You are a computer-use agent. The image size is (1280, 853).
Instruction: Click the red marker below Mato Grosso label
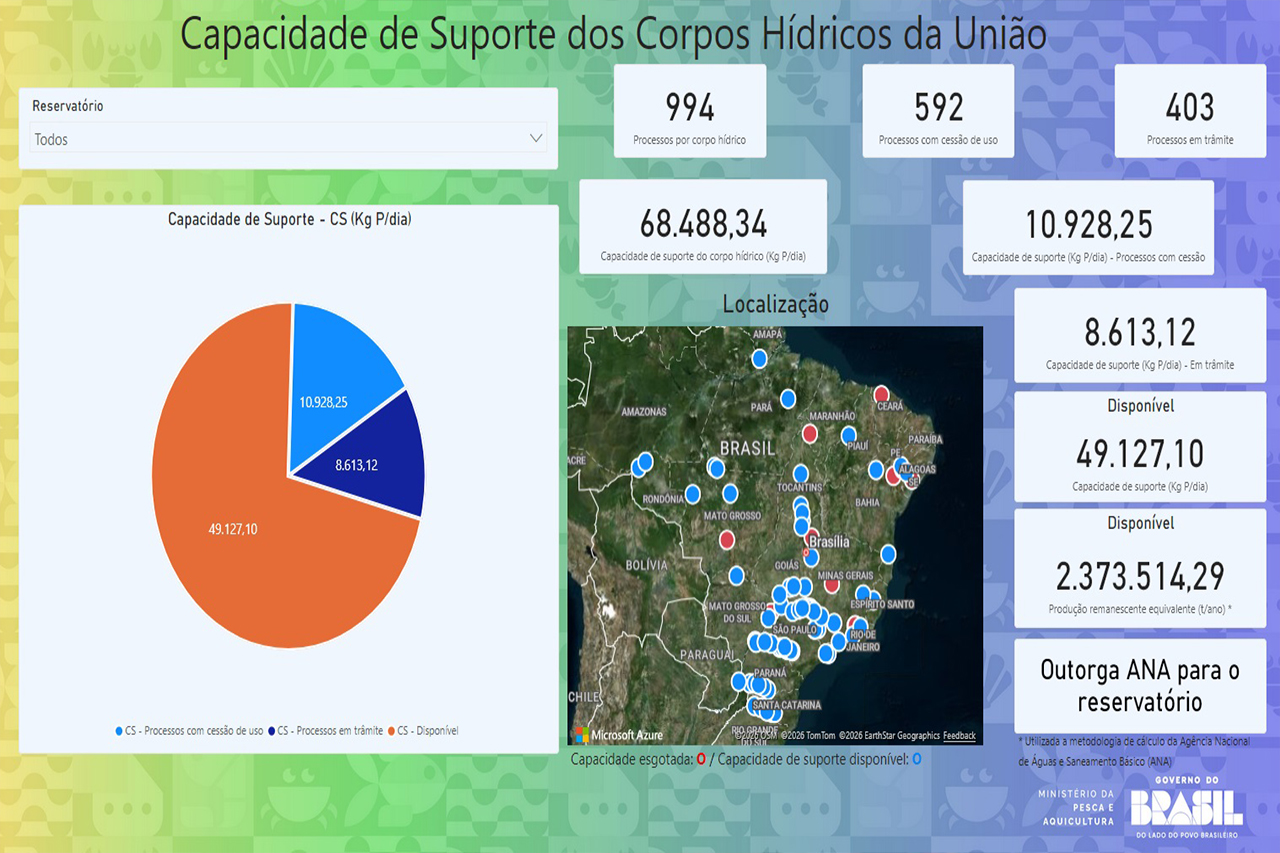727,539
